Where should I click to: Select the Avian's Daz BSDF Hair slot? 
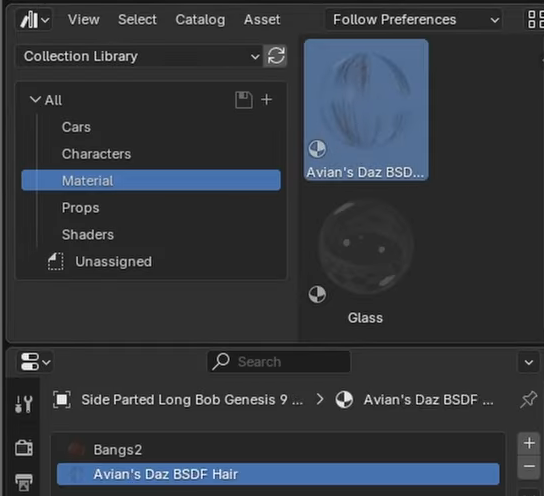point(278,474)
